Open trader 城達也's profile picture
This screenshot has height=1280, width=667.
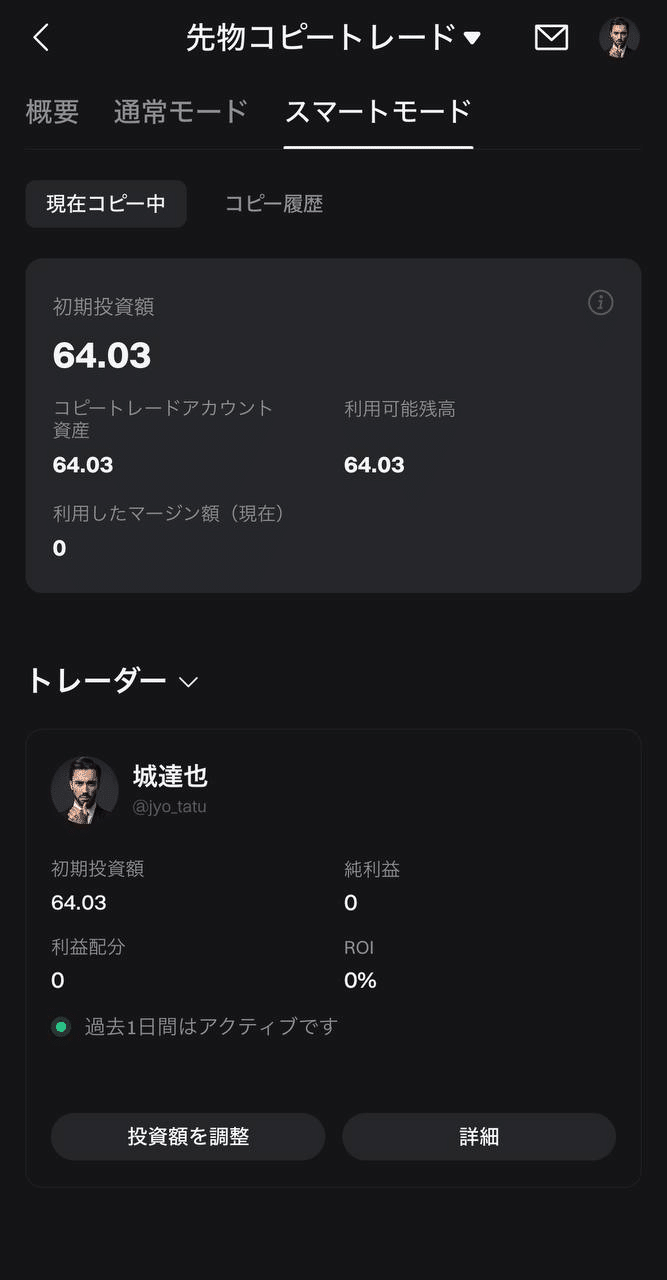coord(85,790)
